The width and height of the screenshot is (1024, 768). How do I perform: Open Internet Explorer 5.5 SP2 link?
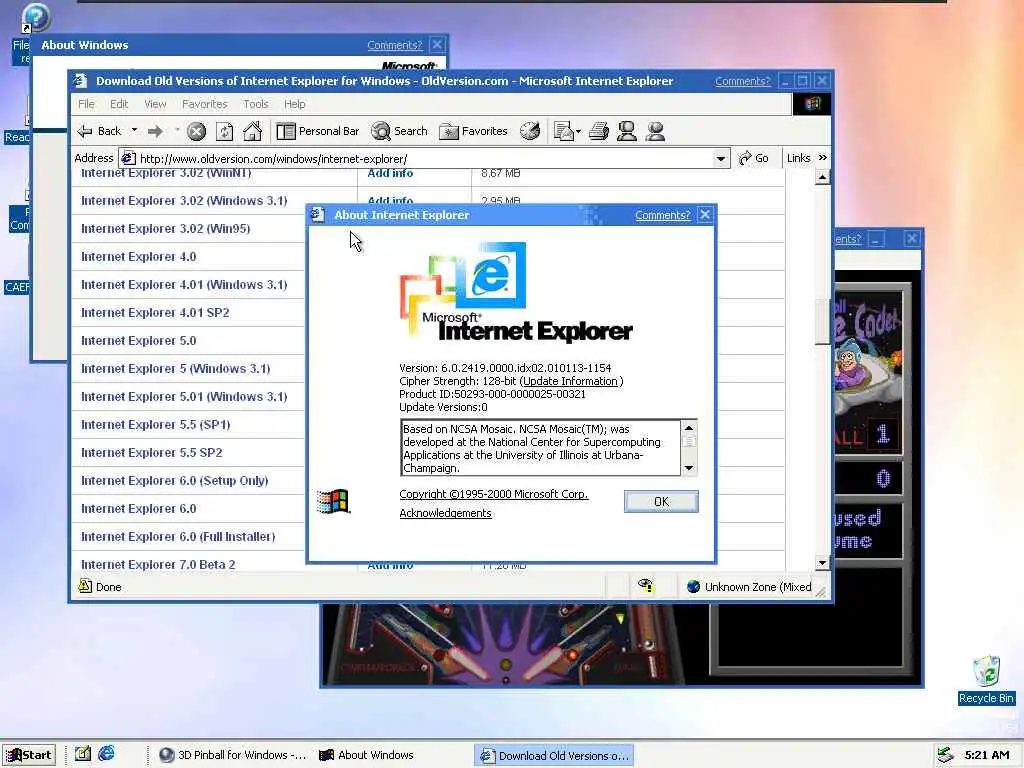point(152,453)
